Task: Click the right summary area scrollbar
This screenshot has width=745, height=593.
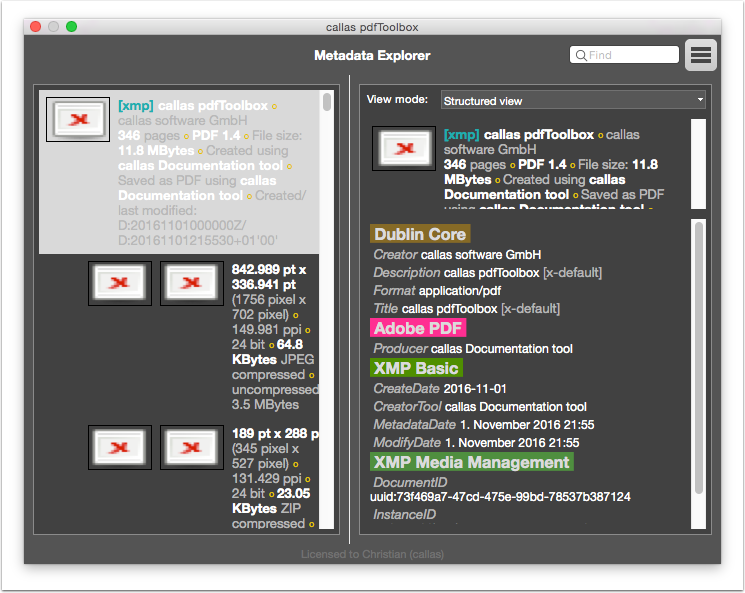Action: (x=698, y=164)
